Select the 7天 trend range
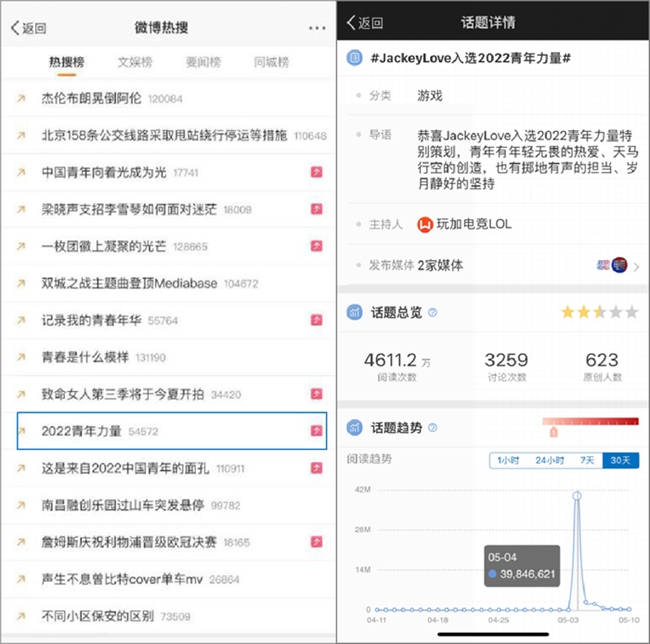Viewport: 650px width, 644px height. point(587,460)
